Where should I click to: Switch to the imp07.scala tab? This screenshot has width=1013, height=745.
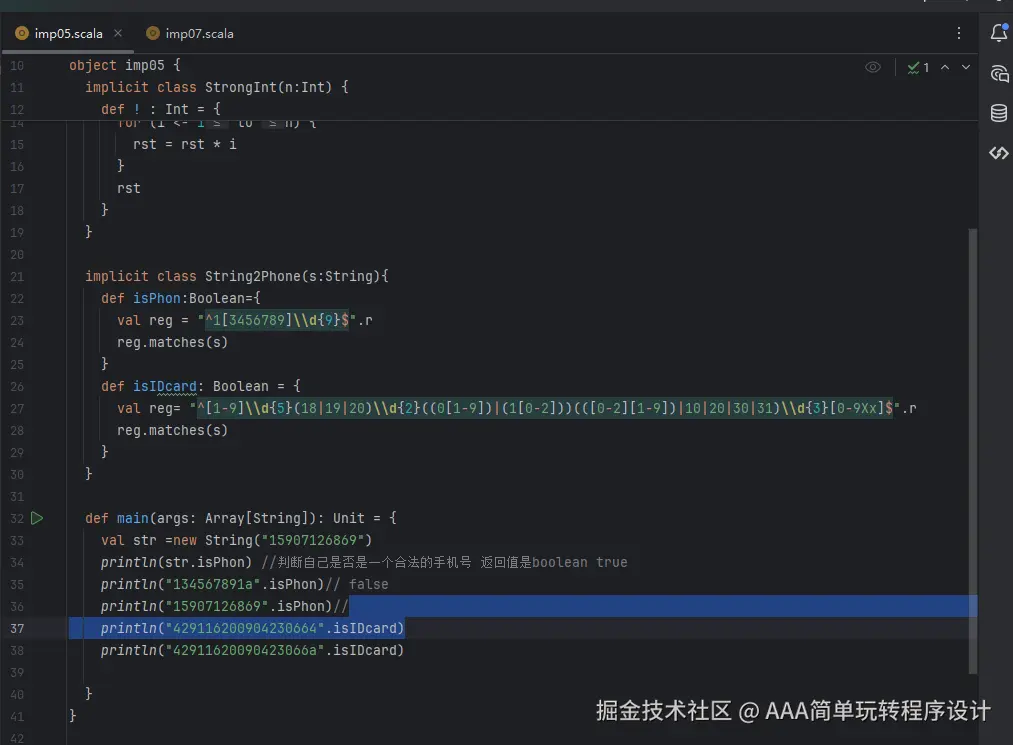coord(197,33)
